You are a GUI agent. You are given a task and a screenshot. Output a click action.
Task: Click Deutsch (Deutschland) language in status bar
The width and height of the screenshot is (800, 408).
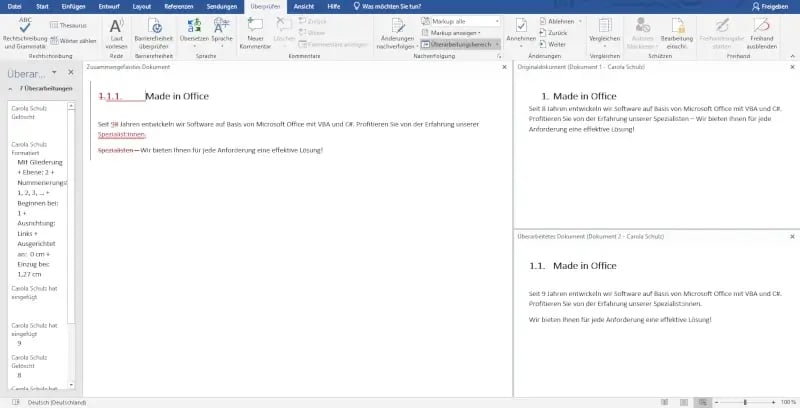[57, 402]
